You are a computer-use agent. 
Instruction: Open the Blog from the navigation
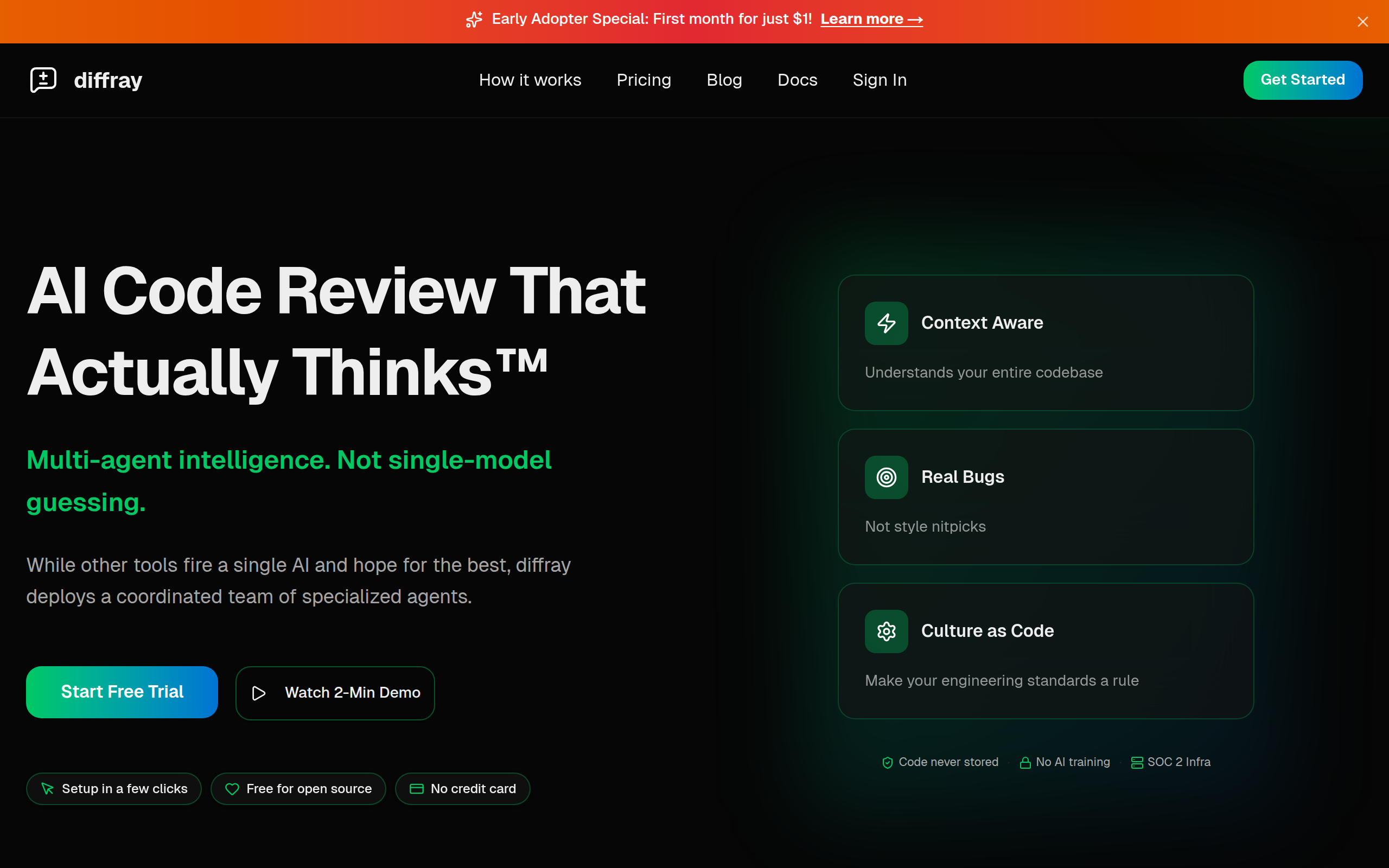pos(724,80)
